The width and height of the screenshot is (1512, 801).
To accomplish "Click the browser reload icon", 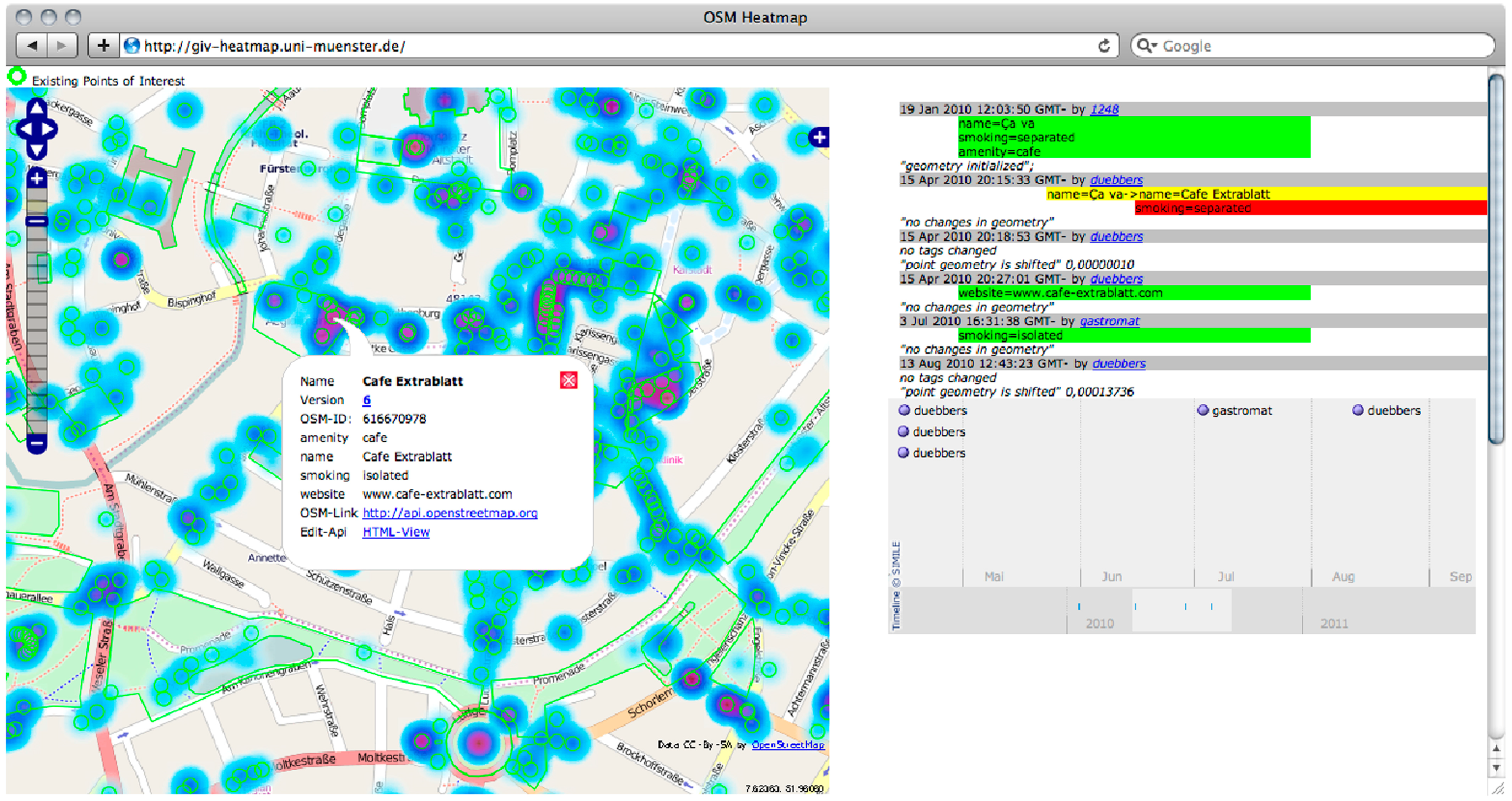I will [1103, 46].
